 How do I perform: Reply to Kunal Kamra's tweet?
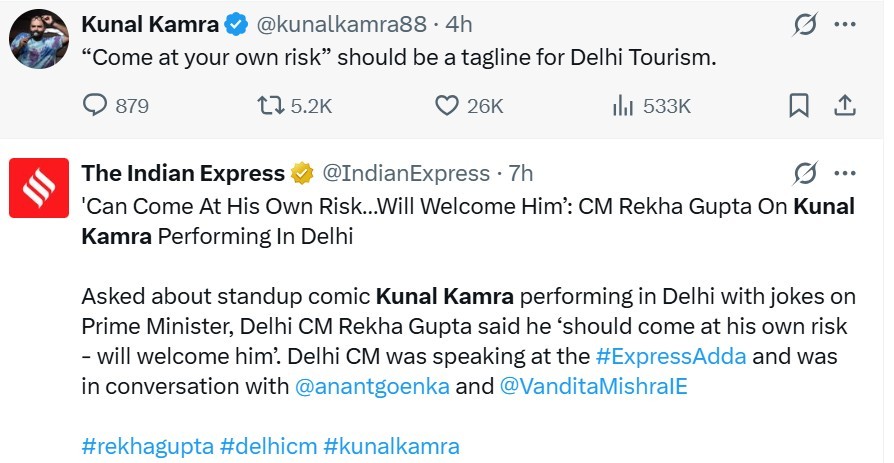[97, 105]
